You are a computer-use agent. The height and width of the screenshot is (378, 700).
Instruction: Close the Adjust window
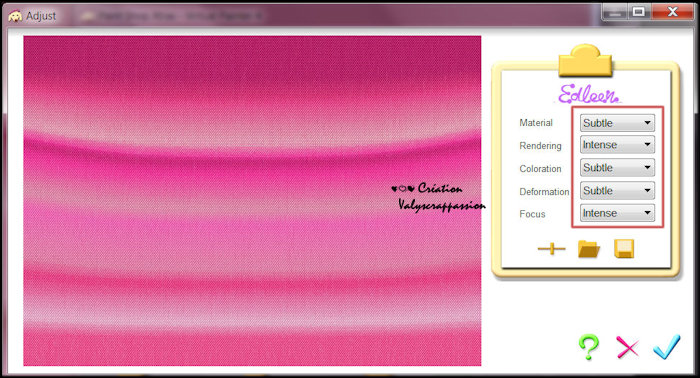point(672,12)
